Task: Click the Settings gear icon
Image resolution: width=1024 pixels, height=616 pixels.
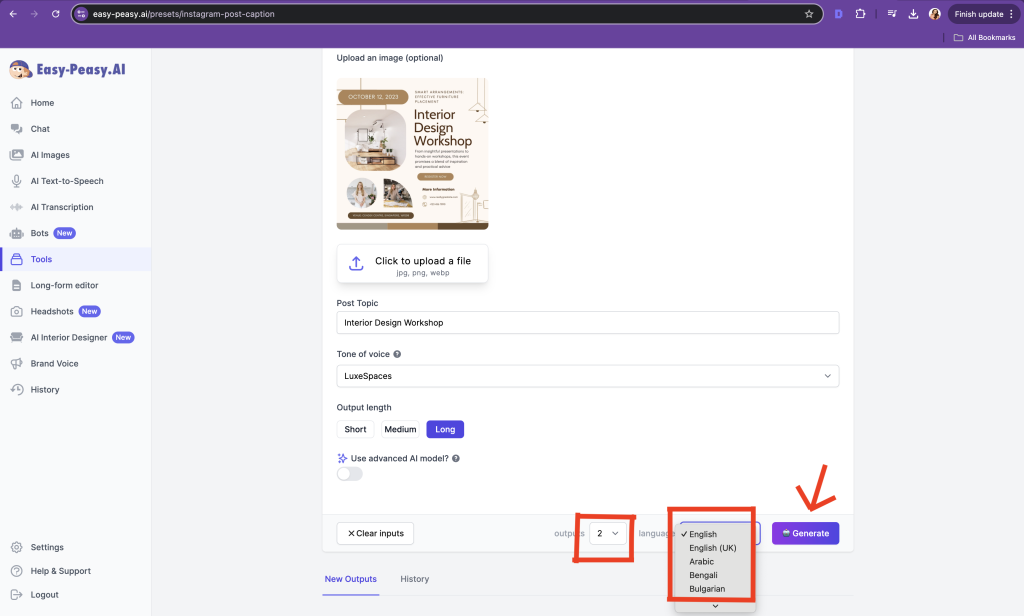Action: point(16,547)
